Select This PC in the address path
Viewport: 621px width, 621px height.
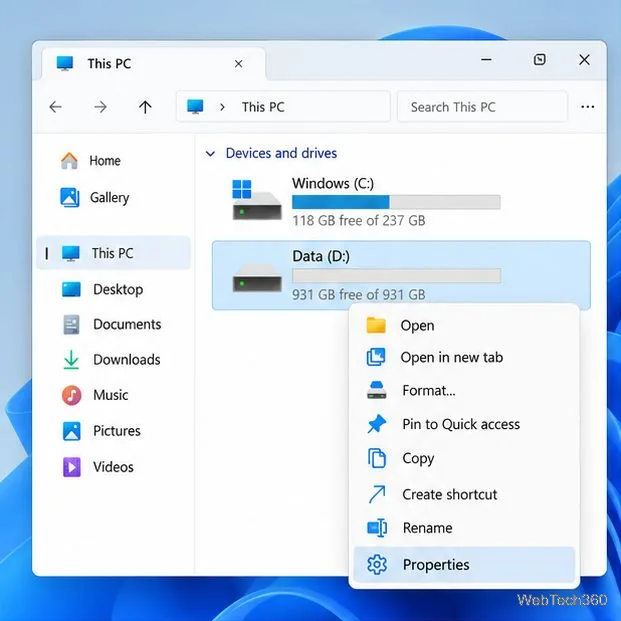coord(263,107)
